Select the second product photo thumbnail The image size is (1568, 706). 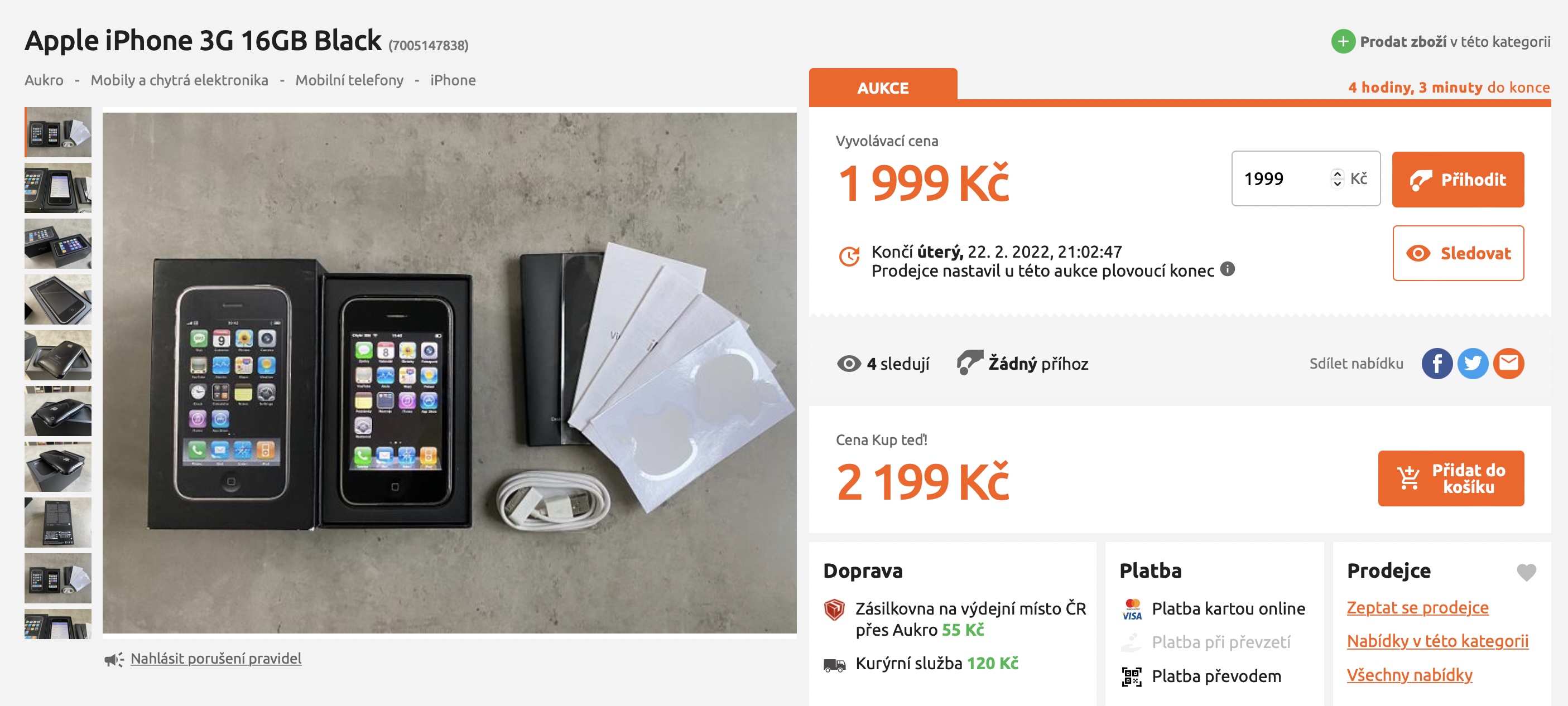[58, 187]
